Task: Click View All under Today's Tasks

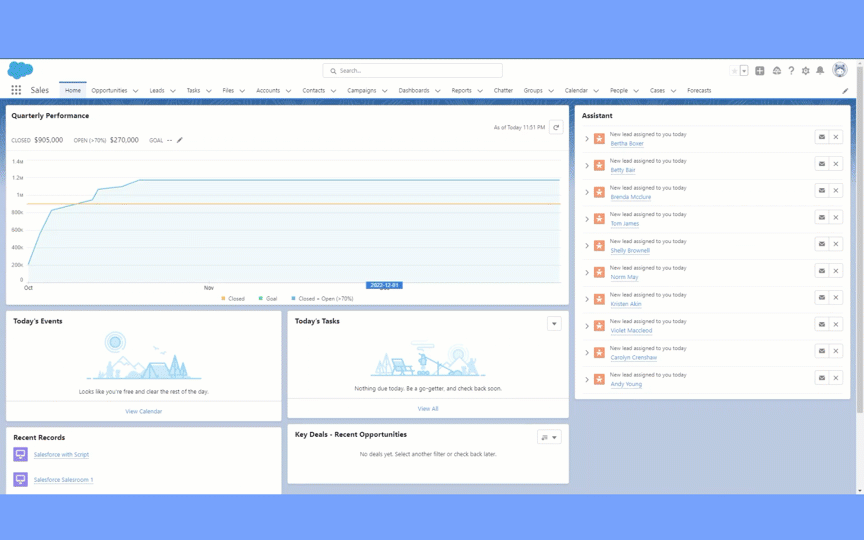Action: tap(428, 408)
